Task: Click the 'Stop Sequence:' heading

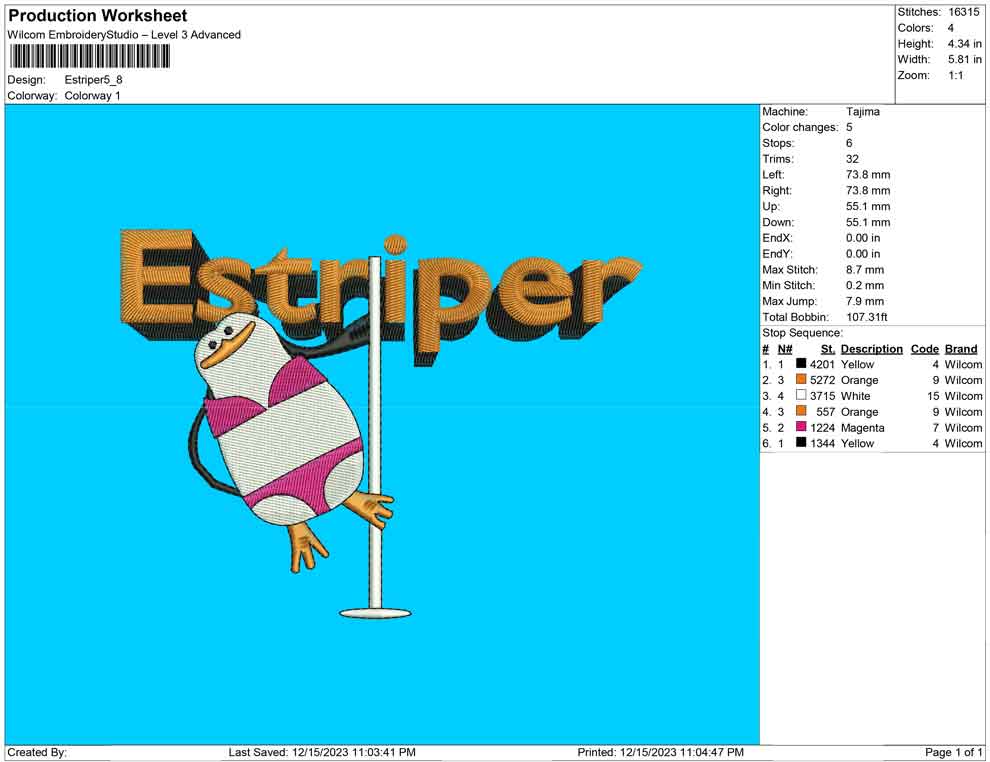Action: pyautogui.click(x=802, y=333)
